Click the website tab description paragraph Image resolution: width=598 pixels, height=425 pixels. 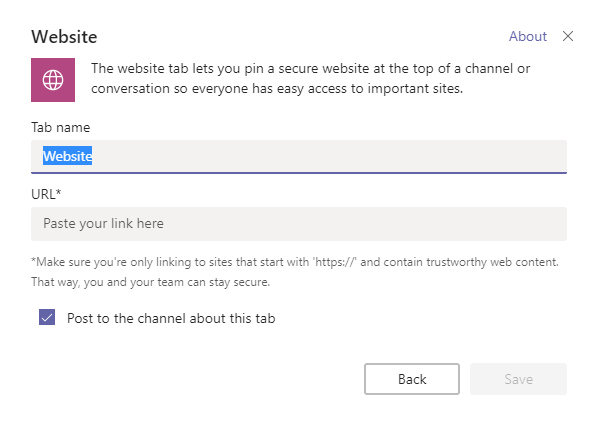click(x=310, y=79)
